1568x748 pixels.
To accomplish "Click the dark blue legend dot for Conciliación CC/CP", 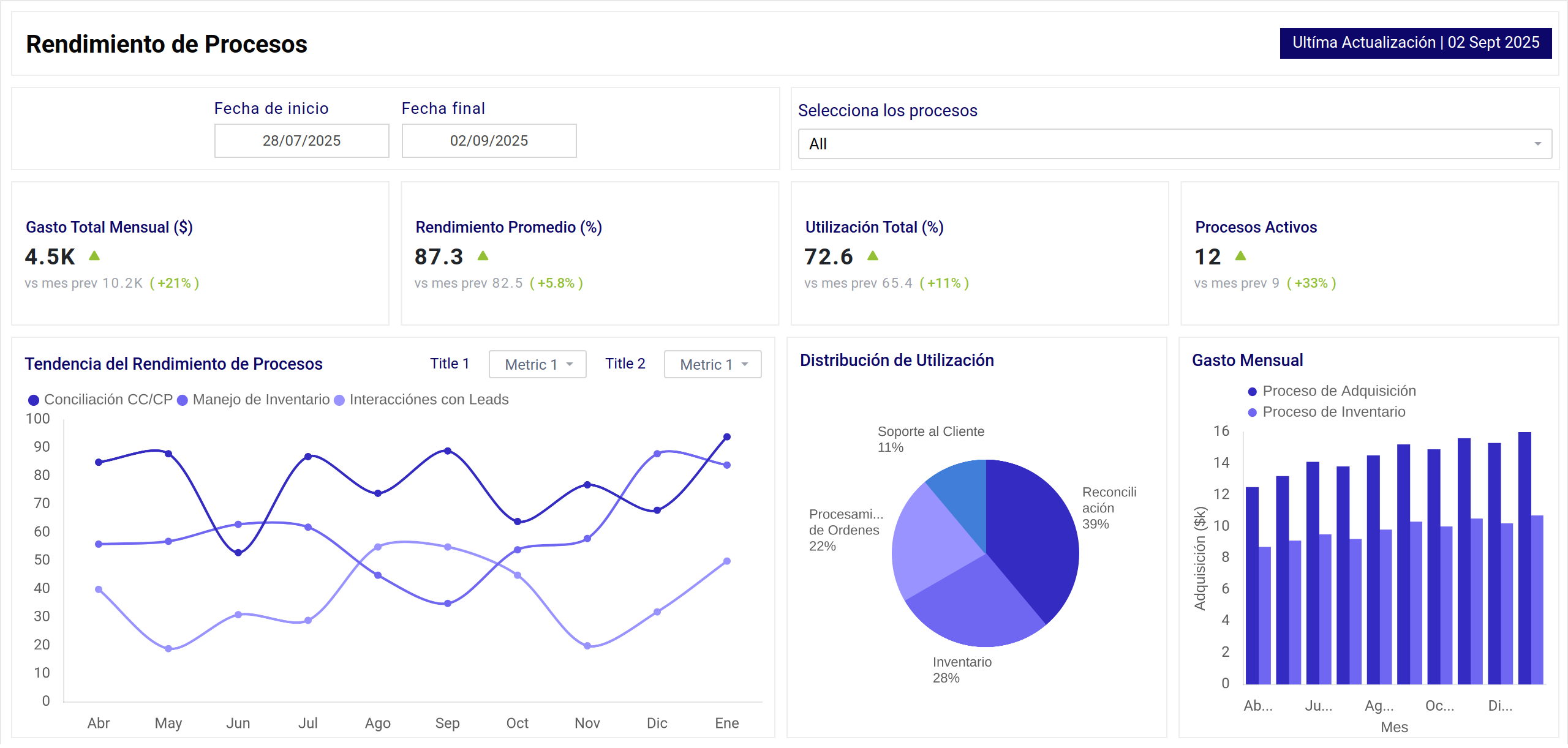I will click(34, 399).
